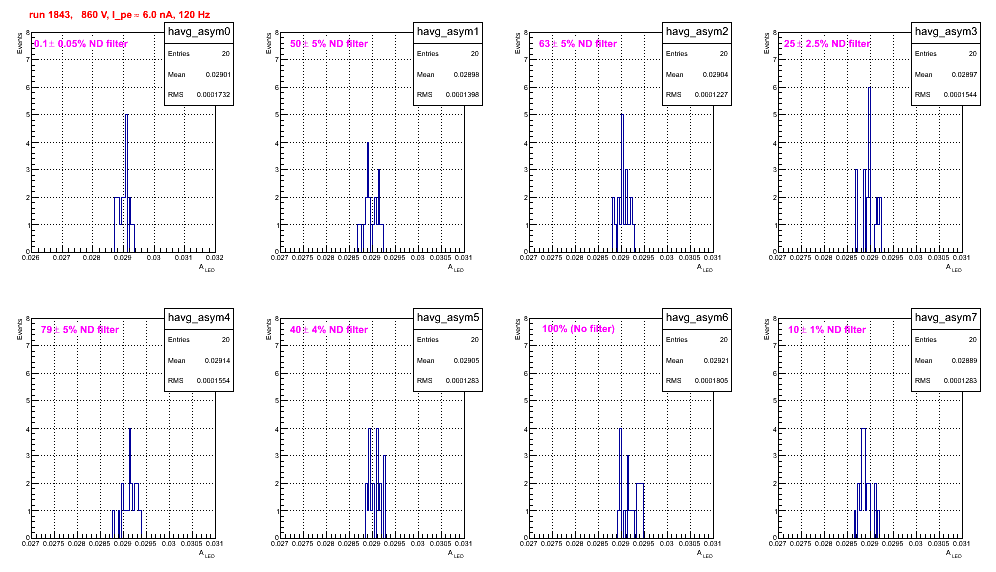Select the havg_asym6 stats box title
This screenshot has width=996, height=572.
(697, 318)
